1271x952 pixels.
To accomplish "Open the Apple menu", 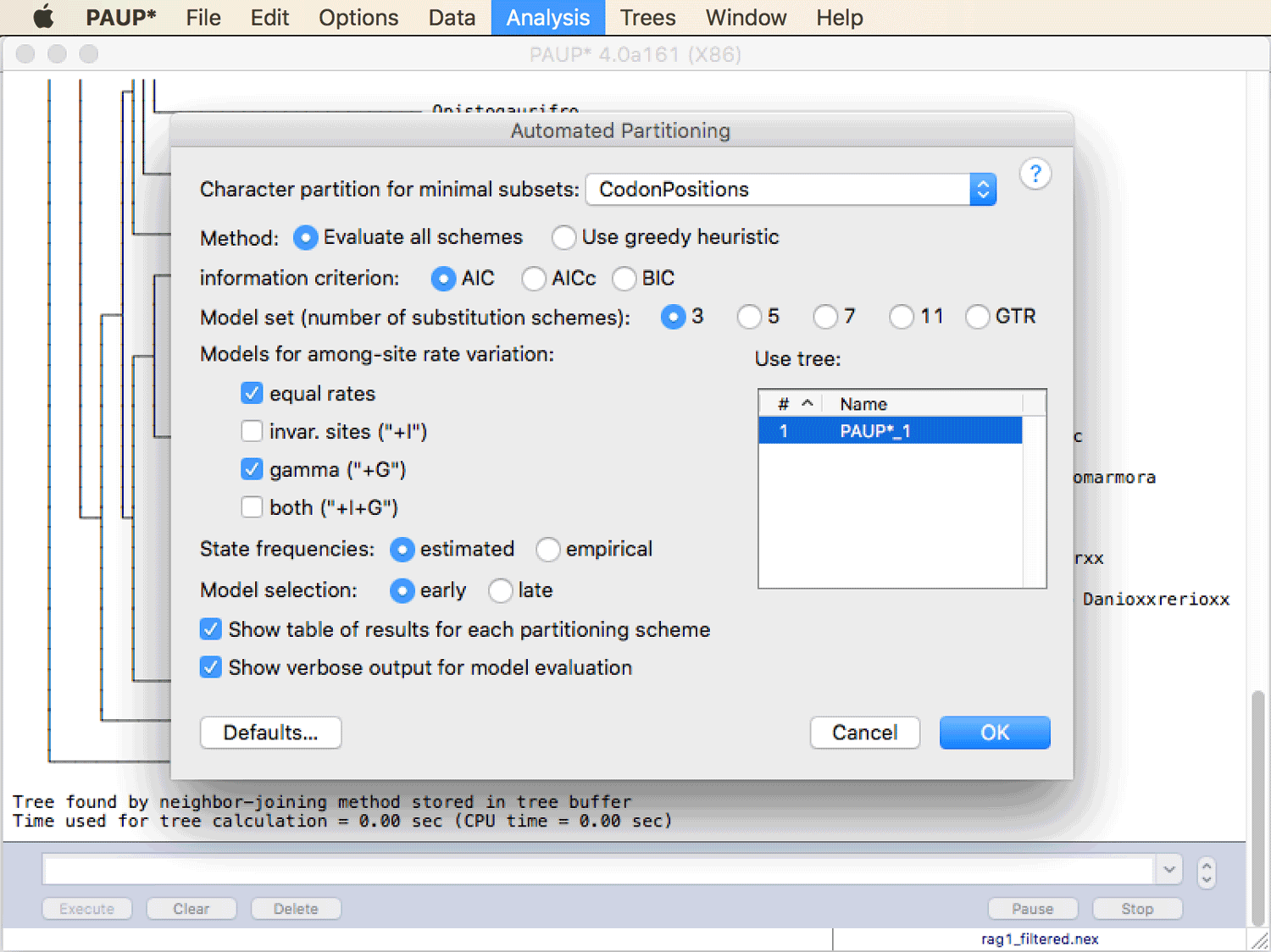I will (43, 17).
